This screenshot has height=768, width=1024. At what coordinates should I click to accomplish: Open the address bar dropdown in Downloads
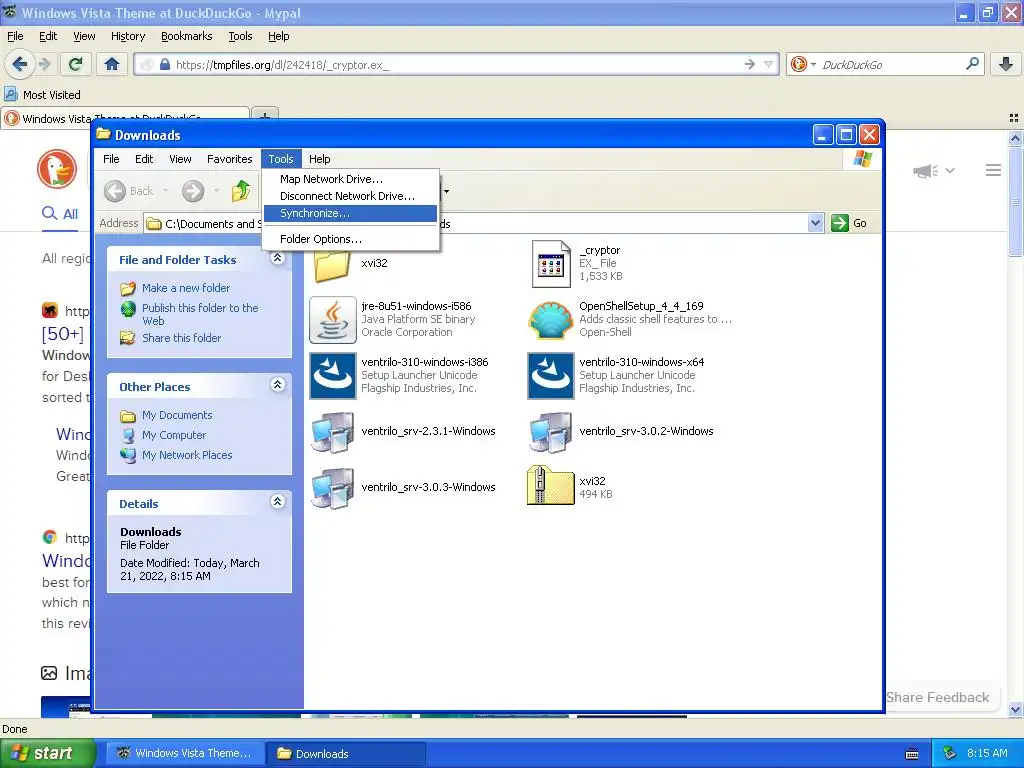[x=814, y=223]
